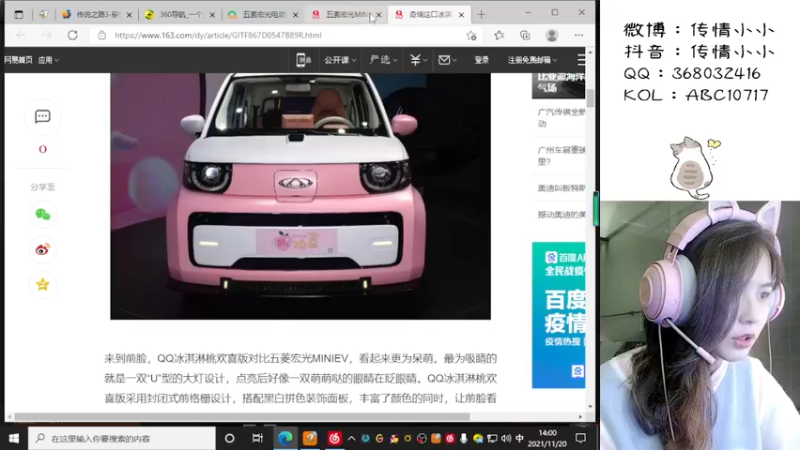Open the tab actions menu icon
Viewport: 800px width, 450px height.
[18, 14]
